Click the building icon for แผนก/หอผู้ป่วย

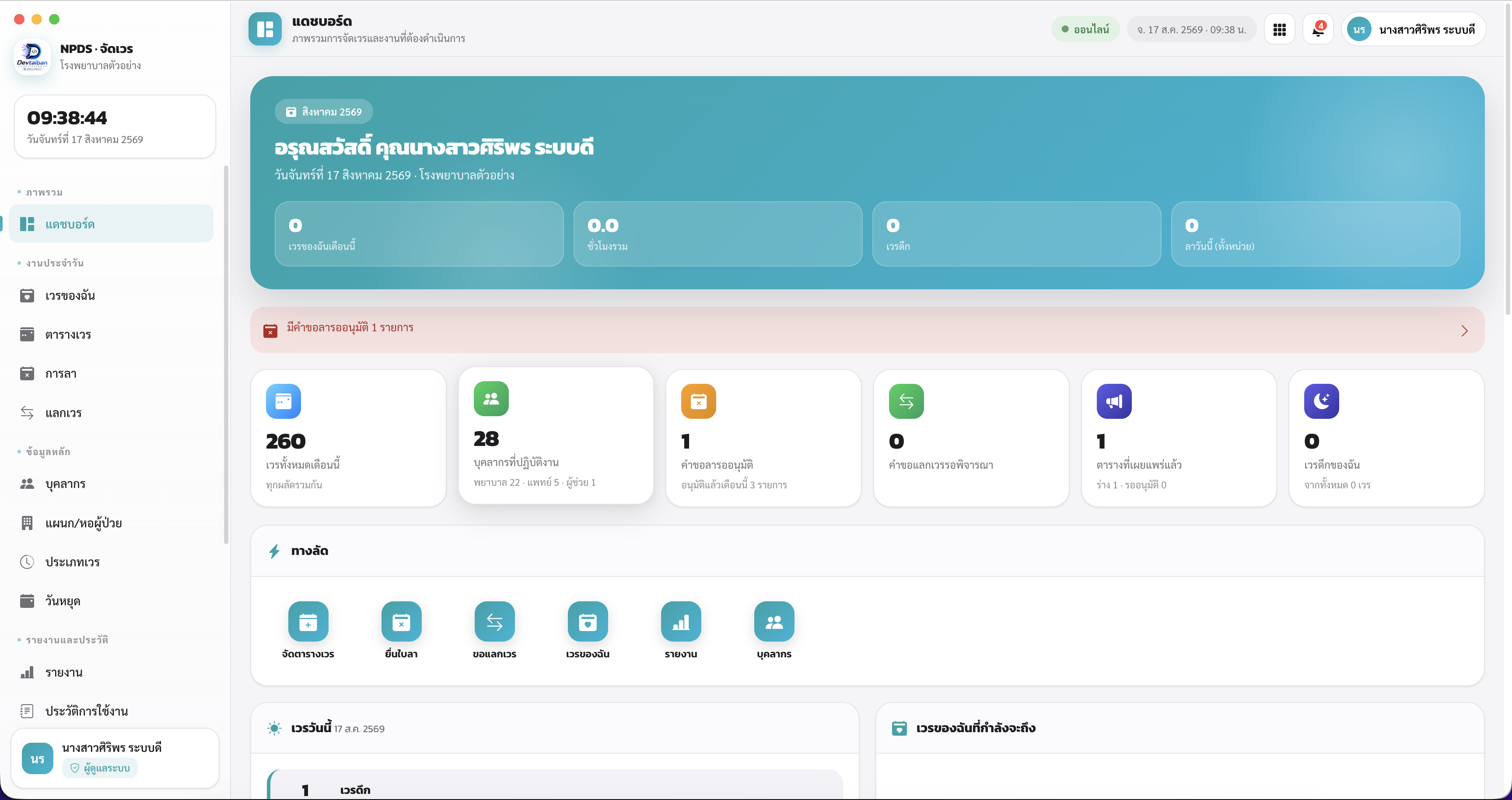(x=27, y=523)
